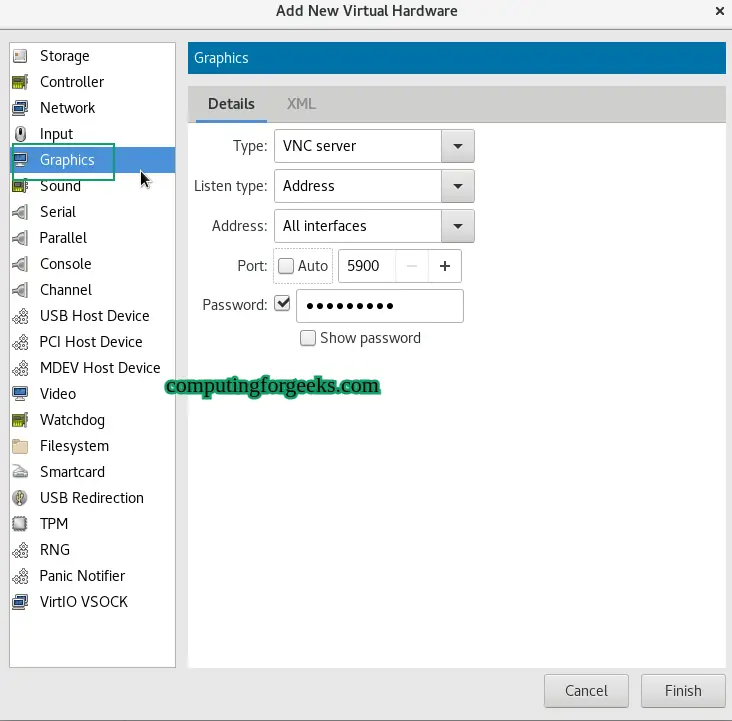Click the Listen type Address combo value
The height and width of the screenshot is (721, 732).
[x=358, y=186]
